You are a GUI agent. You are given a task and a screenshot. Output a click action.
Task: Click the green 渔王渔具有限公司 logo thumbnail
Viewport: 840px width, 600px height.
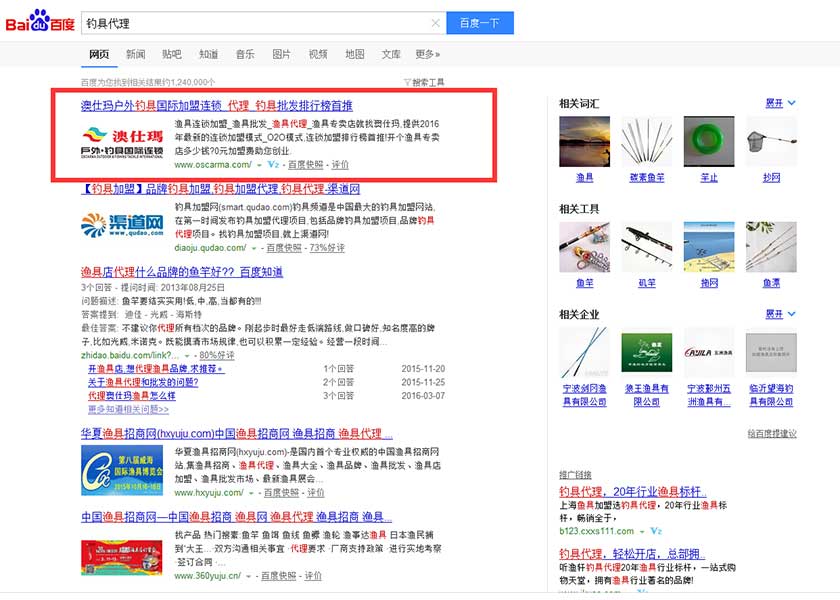pyautogui.click(x=647, y=352)
